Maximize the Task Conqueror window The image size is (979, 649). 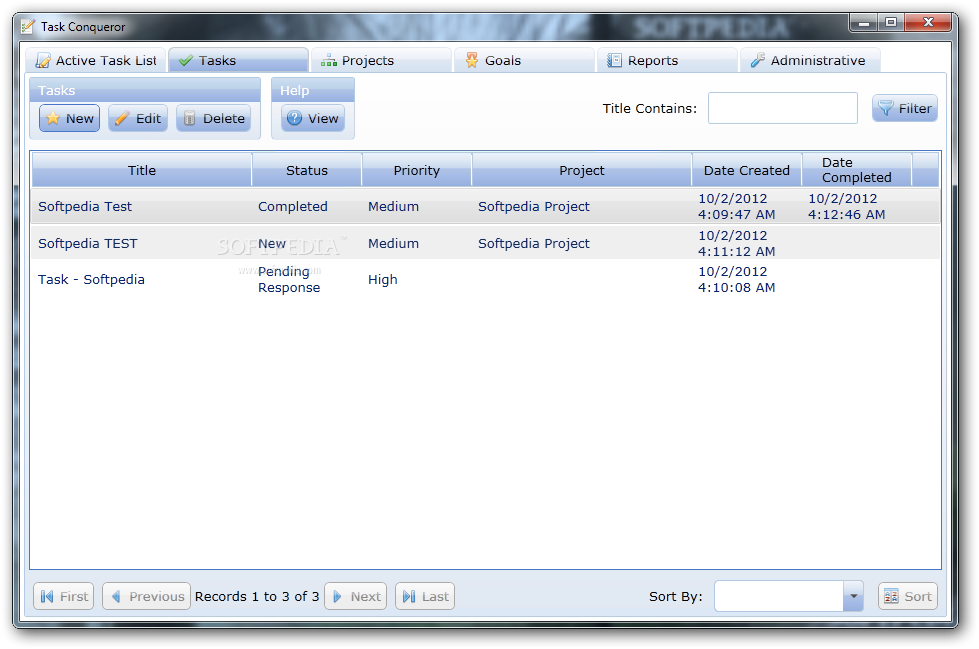(x=891, y=22)
